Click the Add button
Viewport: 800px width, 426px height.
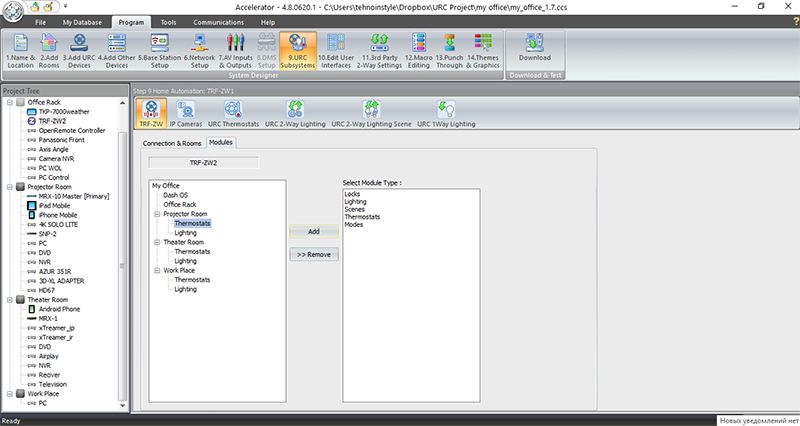coord(313,231)
